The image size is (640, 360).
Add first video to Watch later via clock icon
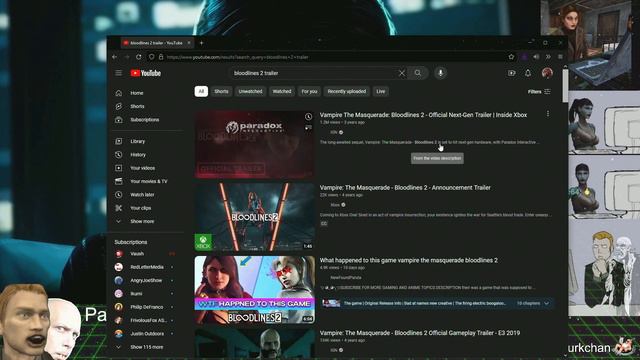(x=309, y=117)
